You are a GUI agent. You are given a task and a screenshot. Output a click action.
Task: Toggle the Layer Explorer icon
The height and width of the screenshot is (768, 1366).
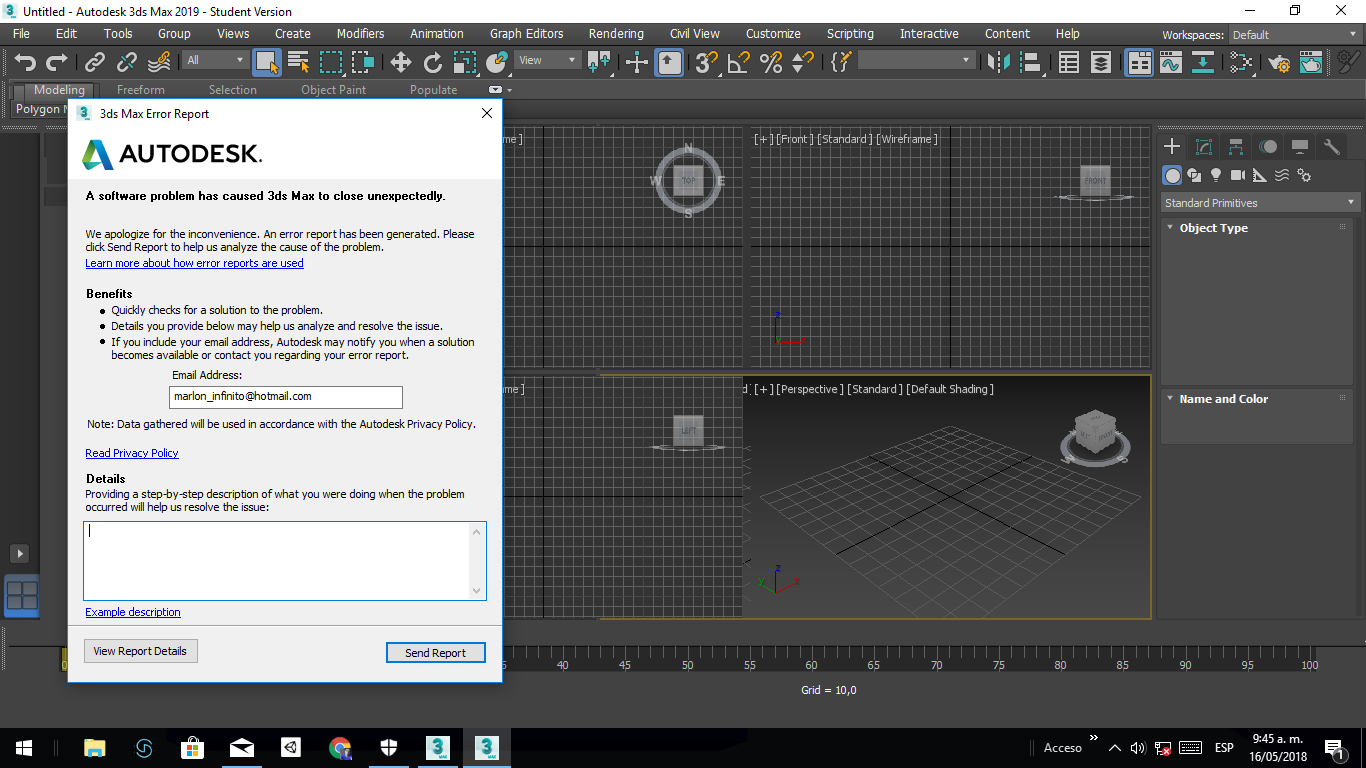coord(1101,63)
